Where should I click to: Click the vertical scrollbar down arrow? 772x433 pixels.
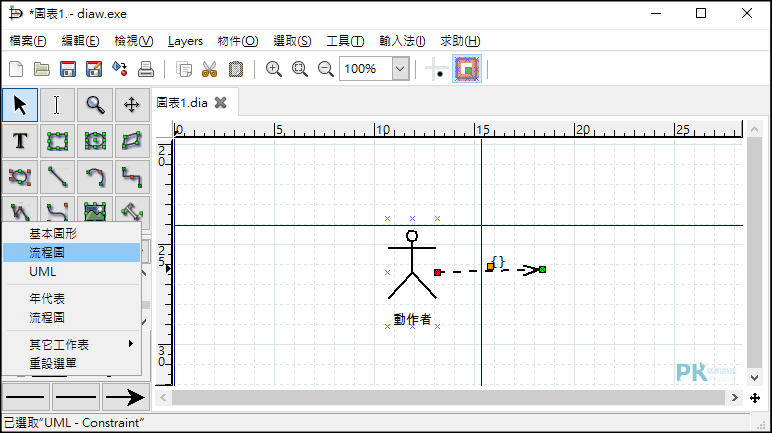(755, 377)
